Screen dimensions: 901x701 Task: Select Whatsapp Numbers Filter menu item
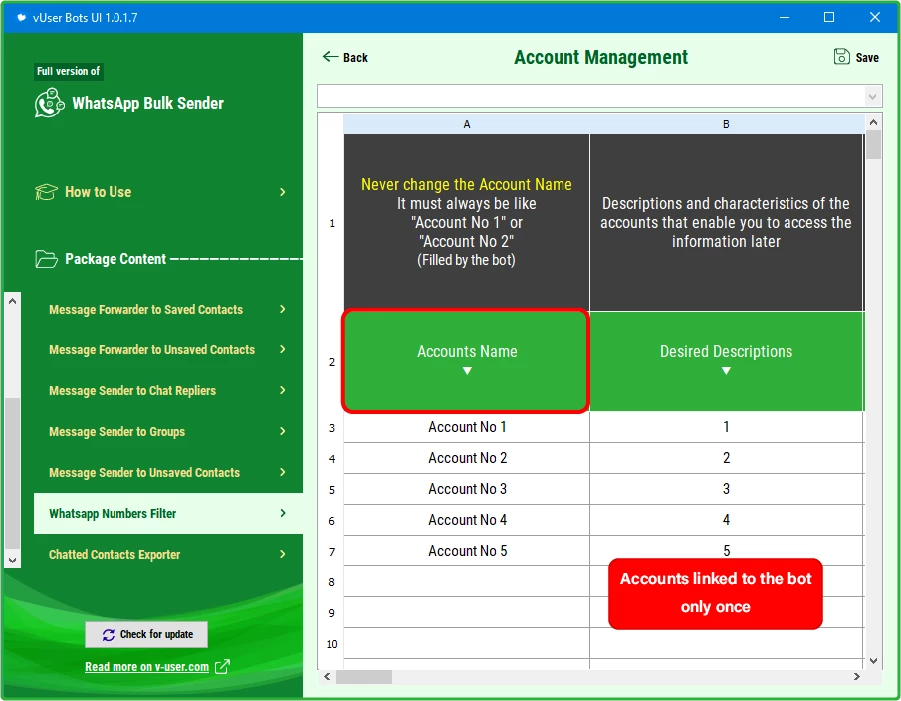pos(168,513)
